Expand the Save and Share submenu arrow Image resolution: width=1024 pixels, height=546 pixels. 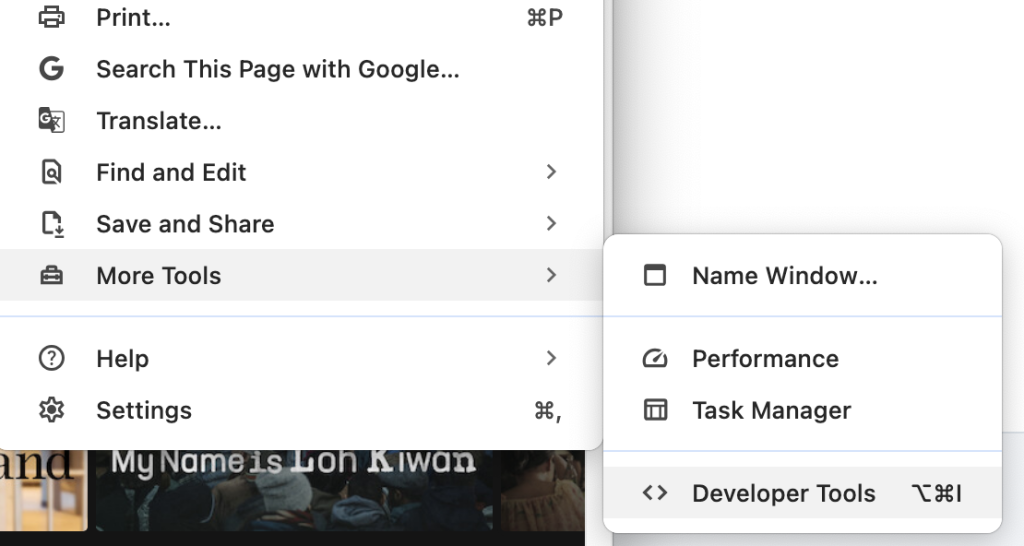[551, 223]
